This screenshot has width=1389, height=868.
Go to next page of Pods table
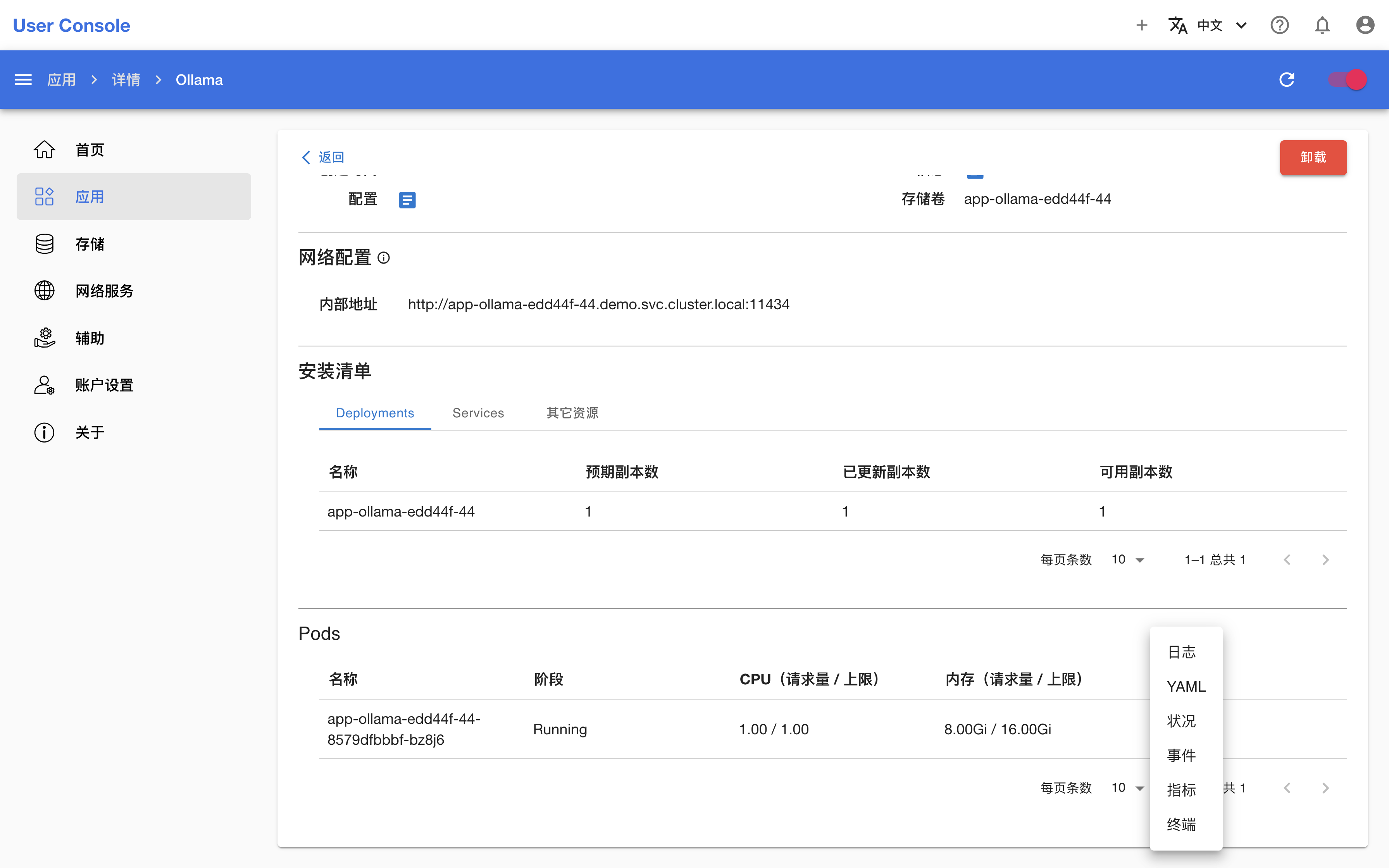tap(1325, 788)
